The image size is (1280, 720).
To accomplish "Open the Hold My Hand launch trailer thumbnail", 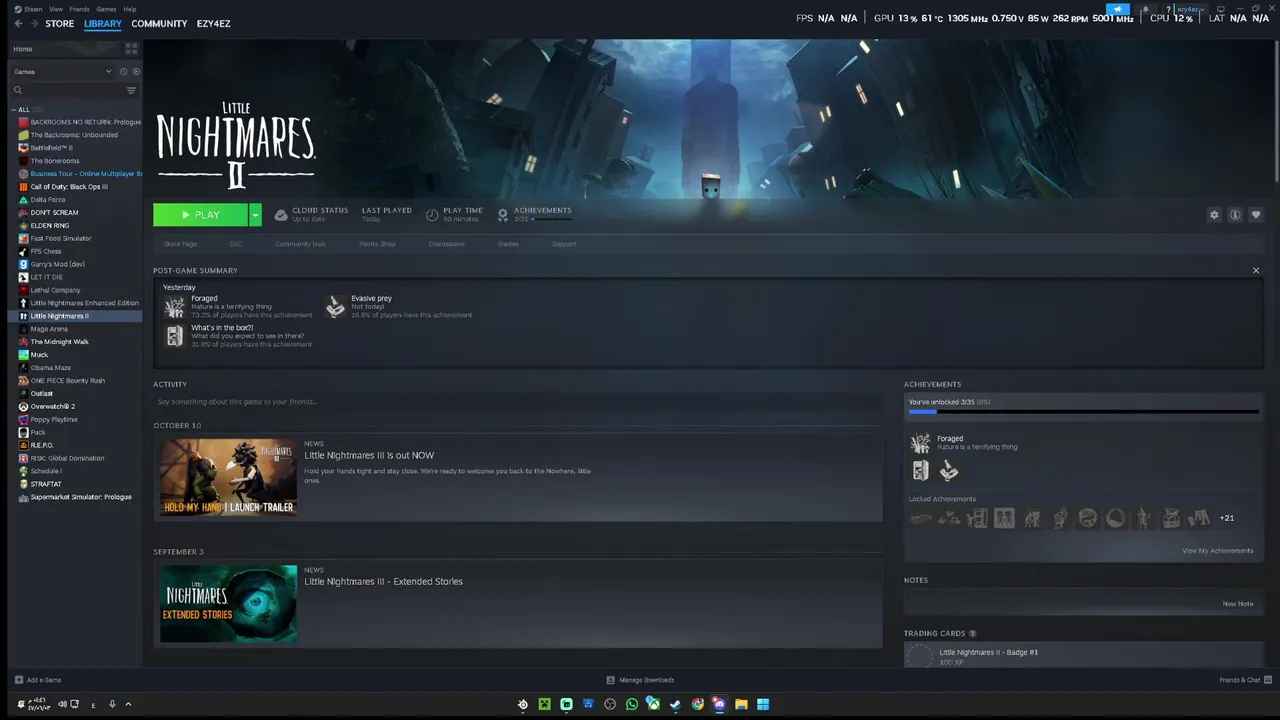I will coord(229,477).
